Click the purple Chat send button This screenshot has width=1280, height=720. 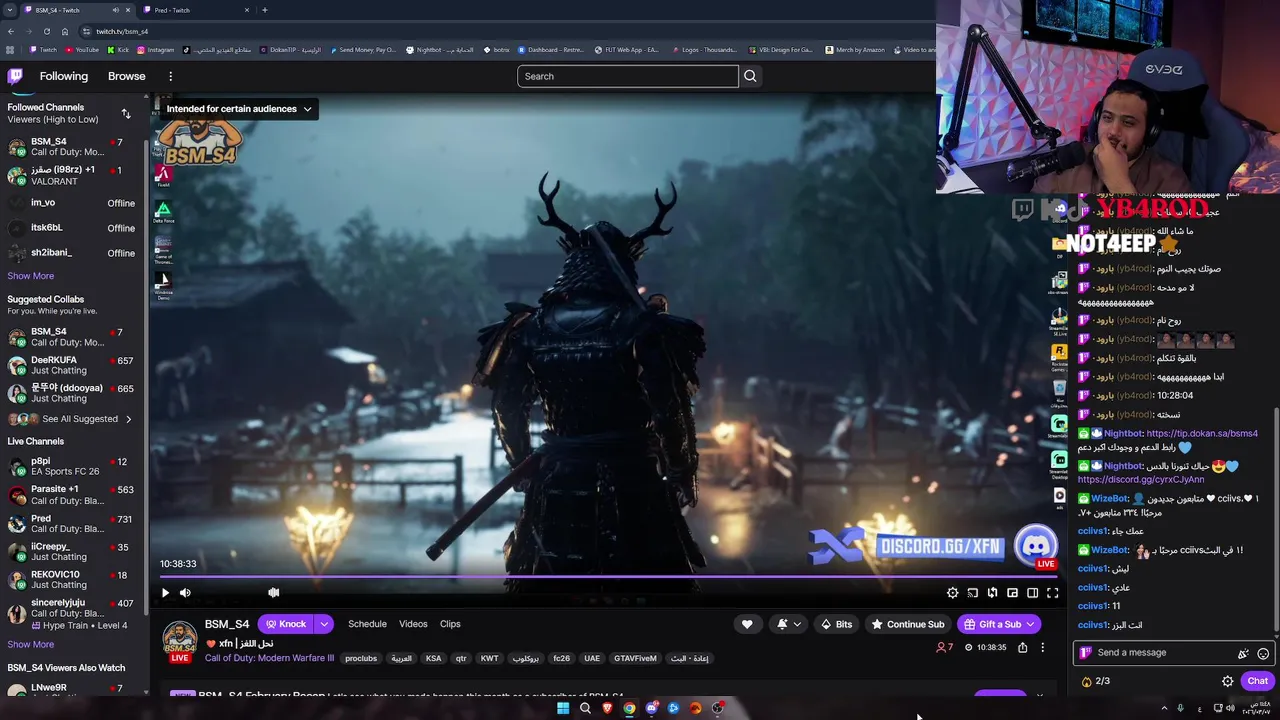1257,681
